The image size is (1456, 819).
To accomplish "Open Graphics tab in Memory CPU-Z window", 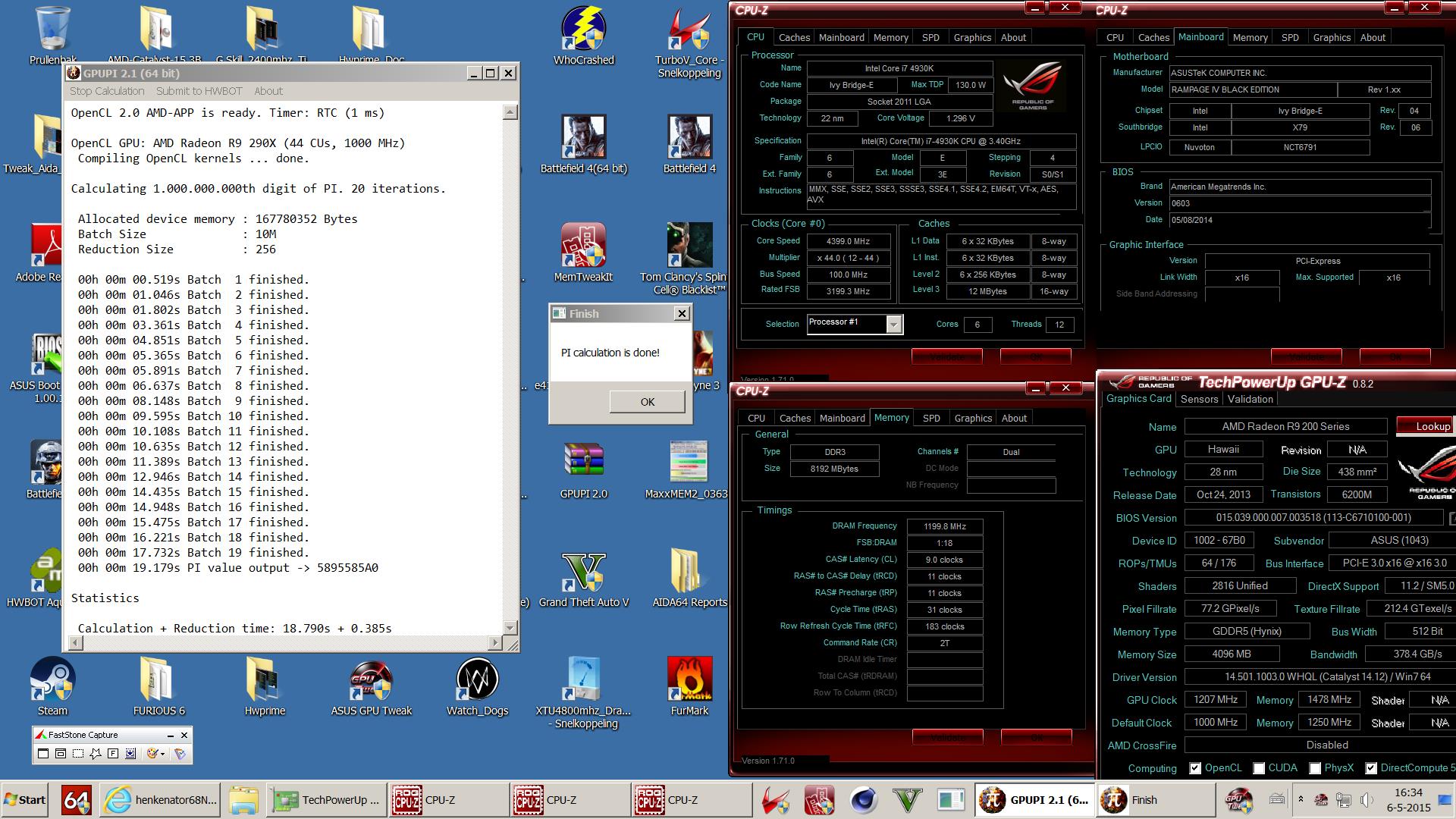I will click(973, 418).
